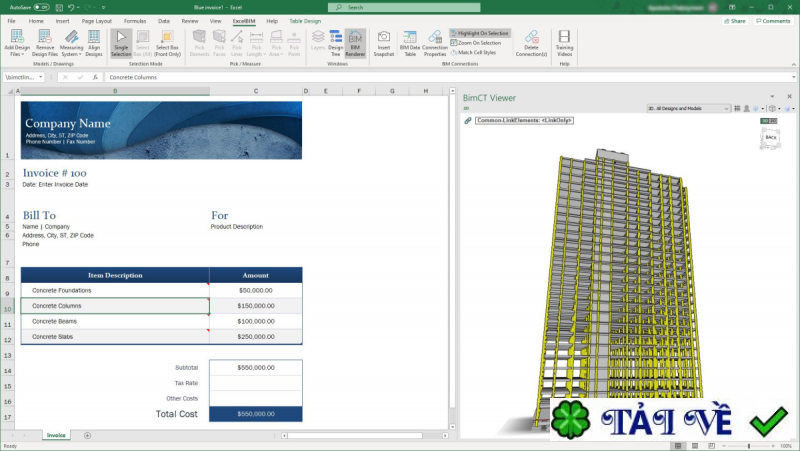The height and width of the screenshot is (451, 800).
Task: Expand the Name Box dropdown arrow
Action: tap(40, 76)
